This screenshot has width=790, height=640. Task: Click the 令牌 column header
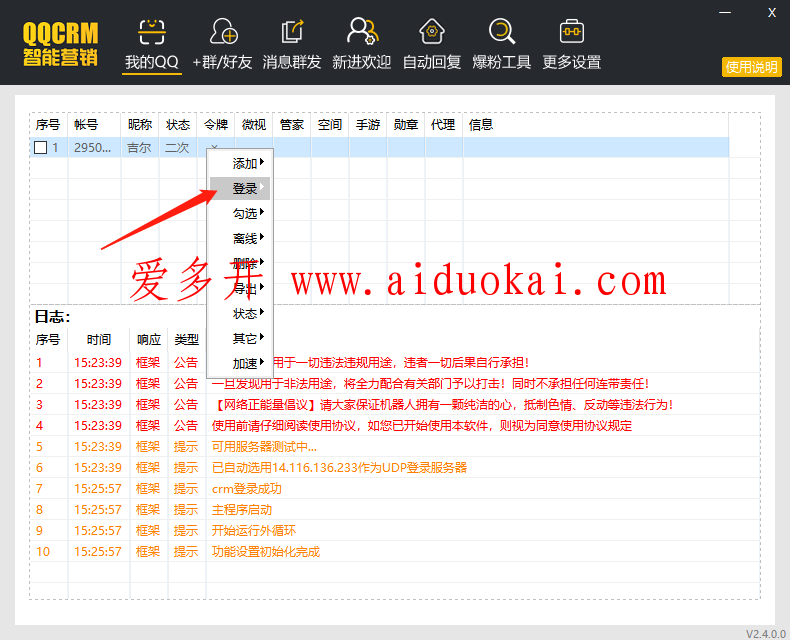click(216, 124)
